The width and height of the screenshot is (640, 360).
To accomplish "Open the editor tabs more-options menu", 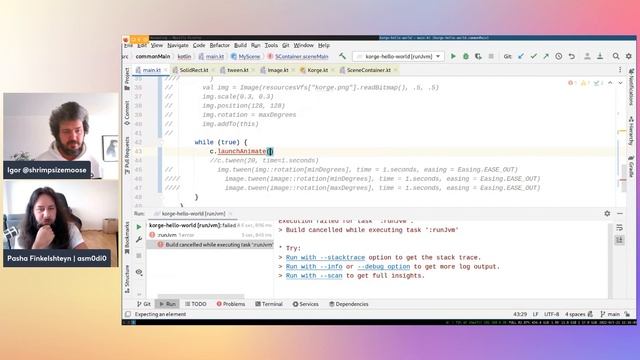I will tap(620, 70).
